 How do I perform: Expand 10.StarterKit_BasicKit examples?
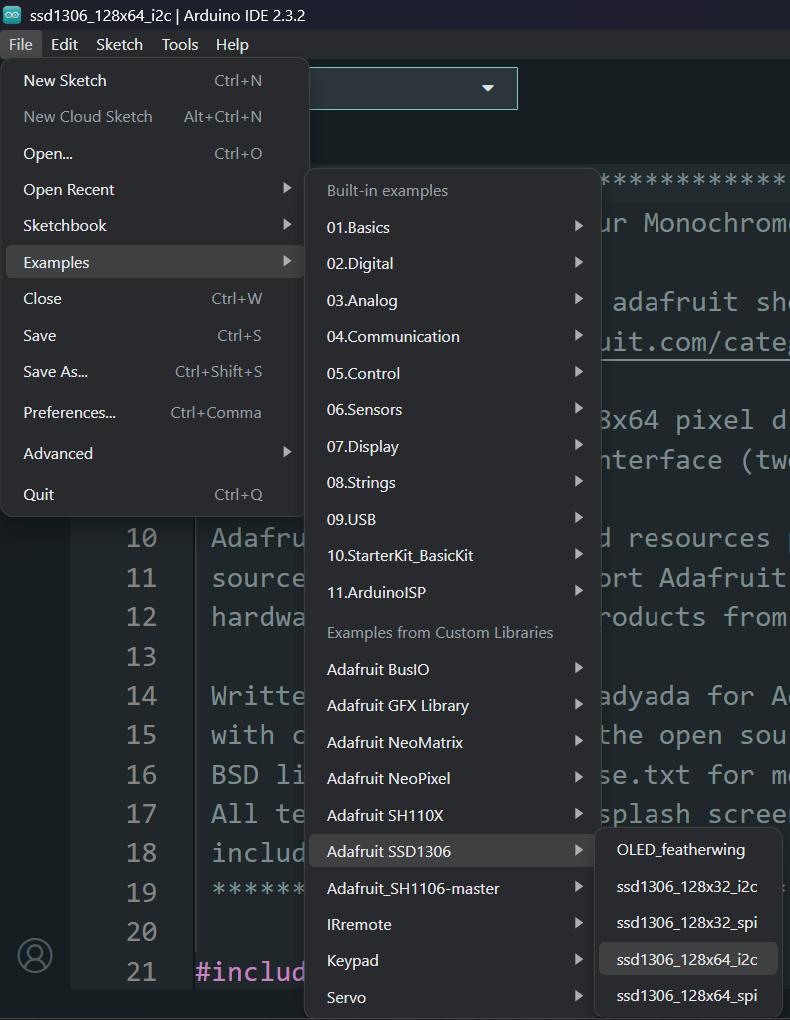point(453,555)
